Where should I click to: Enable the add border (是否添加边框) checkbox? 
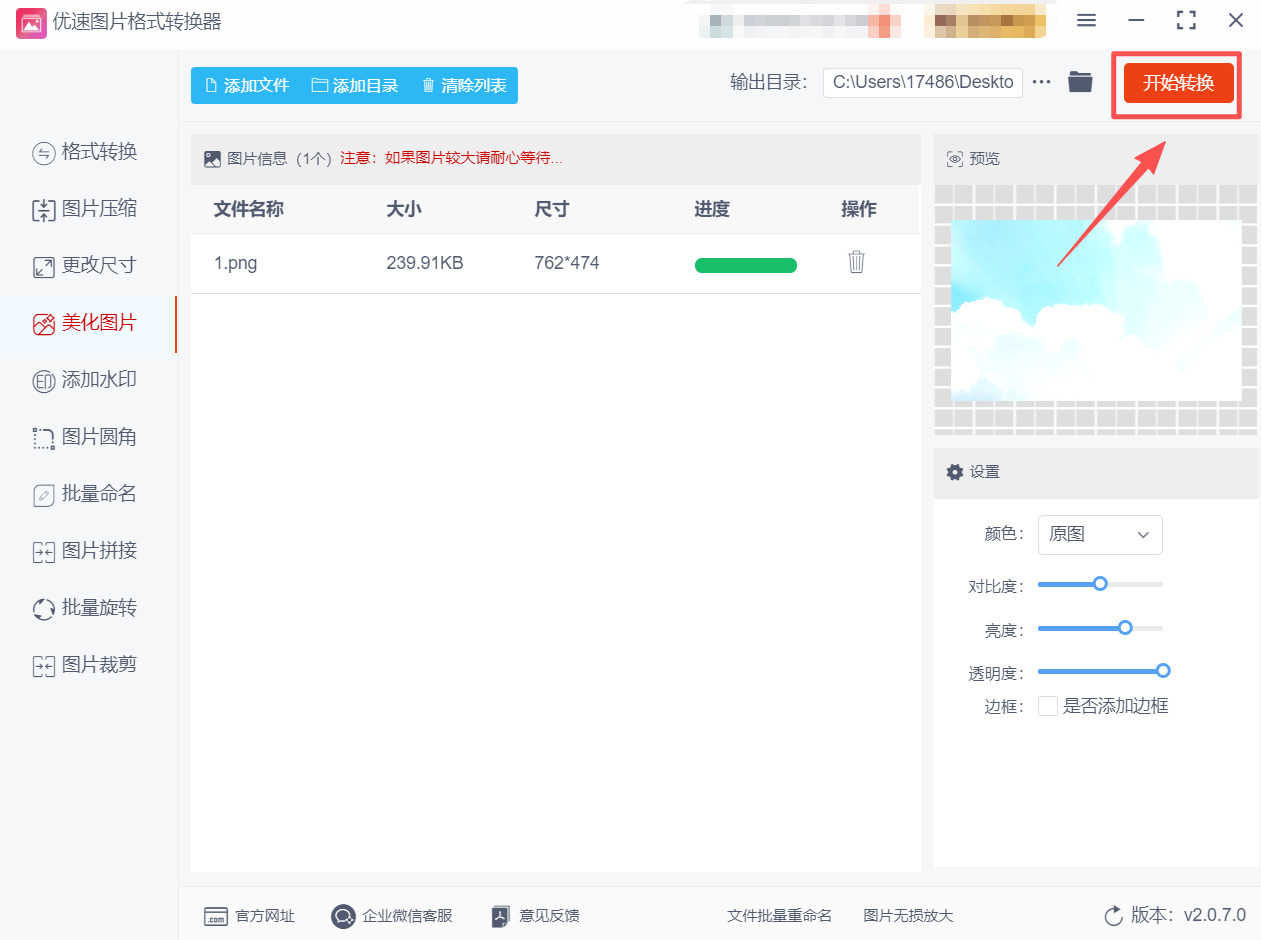click(x=1048, y=706)
